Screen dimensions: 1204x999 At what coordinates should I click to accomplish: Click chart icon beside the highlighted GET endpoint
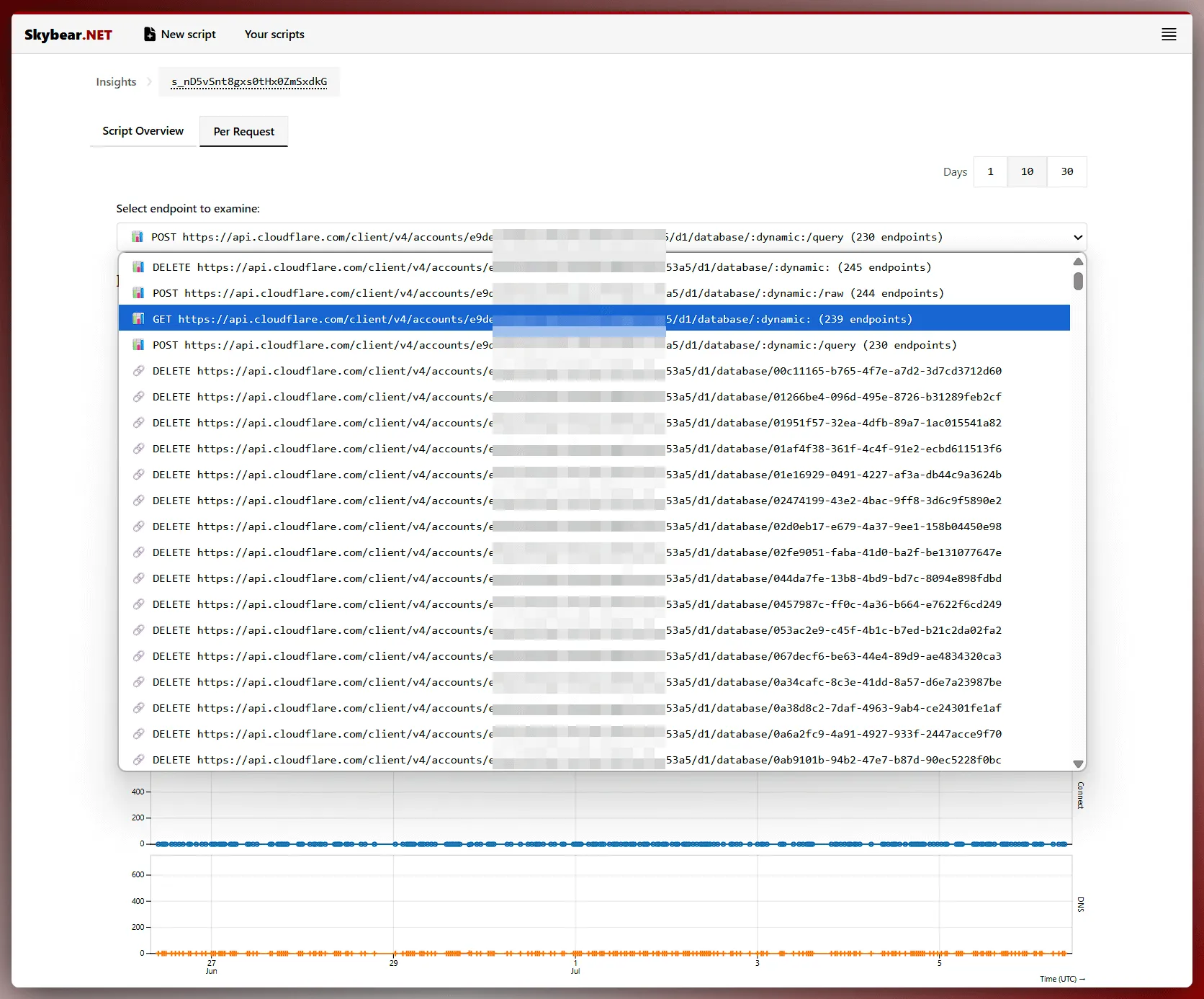138,318
